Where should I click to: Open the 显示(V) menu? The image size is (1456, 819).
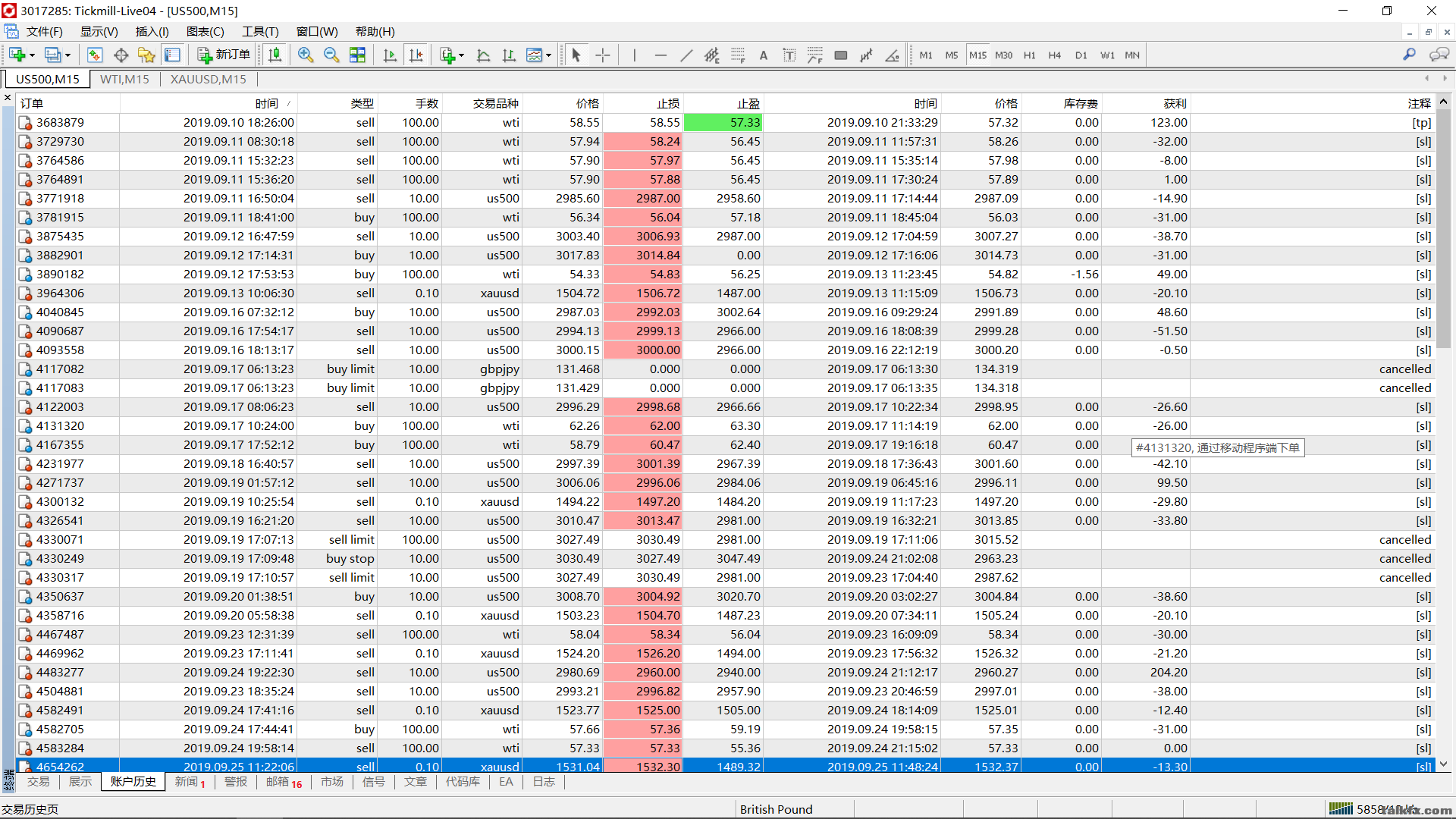99,31
